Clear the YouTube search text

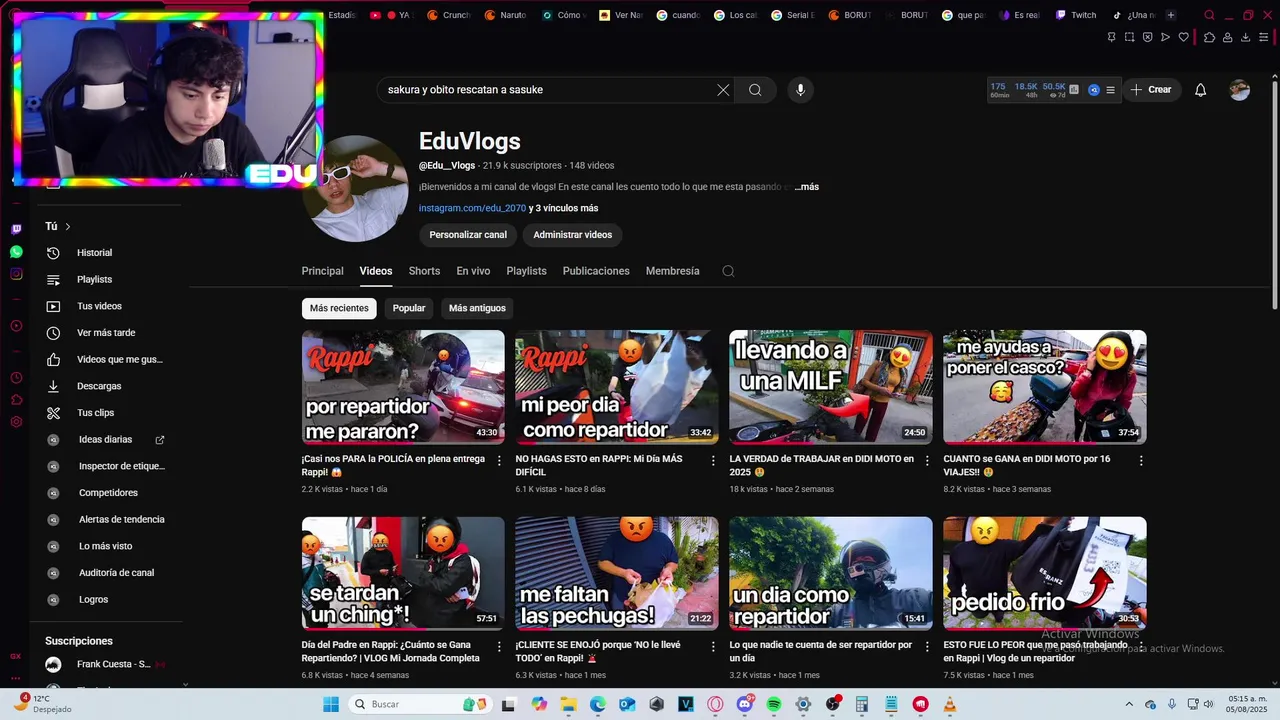pos(723,90)
